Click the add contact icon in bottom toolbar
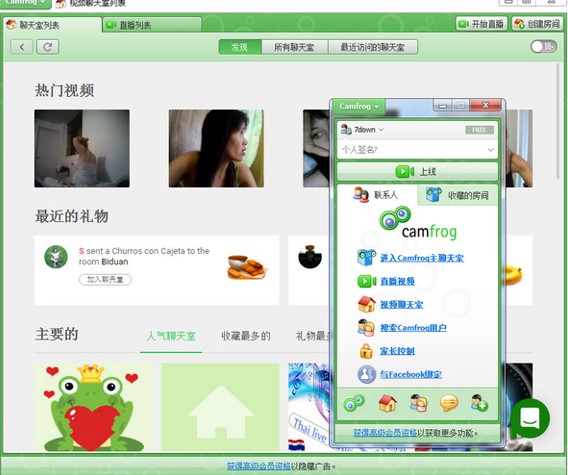The width and height of the screenshot is (568, 475). click(x=480, y=403)
